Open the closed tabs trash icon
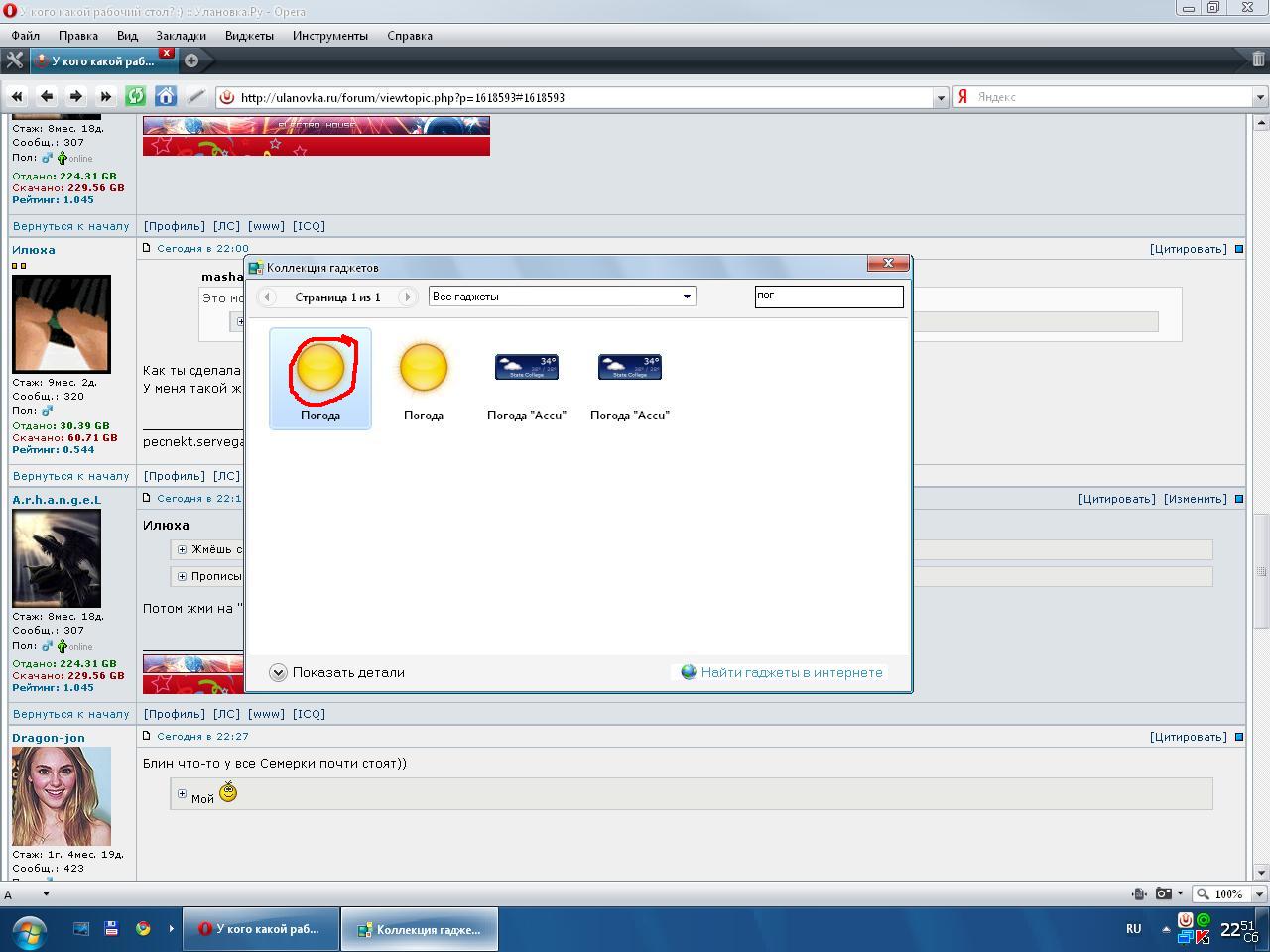1270x952 pixels. click(x=1258, y=60)
